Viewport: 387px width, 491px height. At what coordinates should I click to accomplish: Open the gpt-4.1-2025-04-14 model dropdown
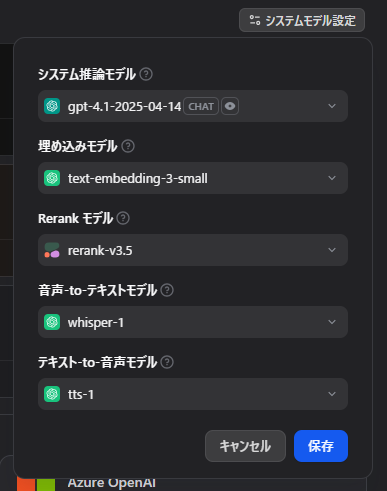coord(193,106)
